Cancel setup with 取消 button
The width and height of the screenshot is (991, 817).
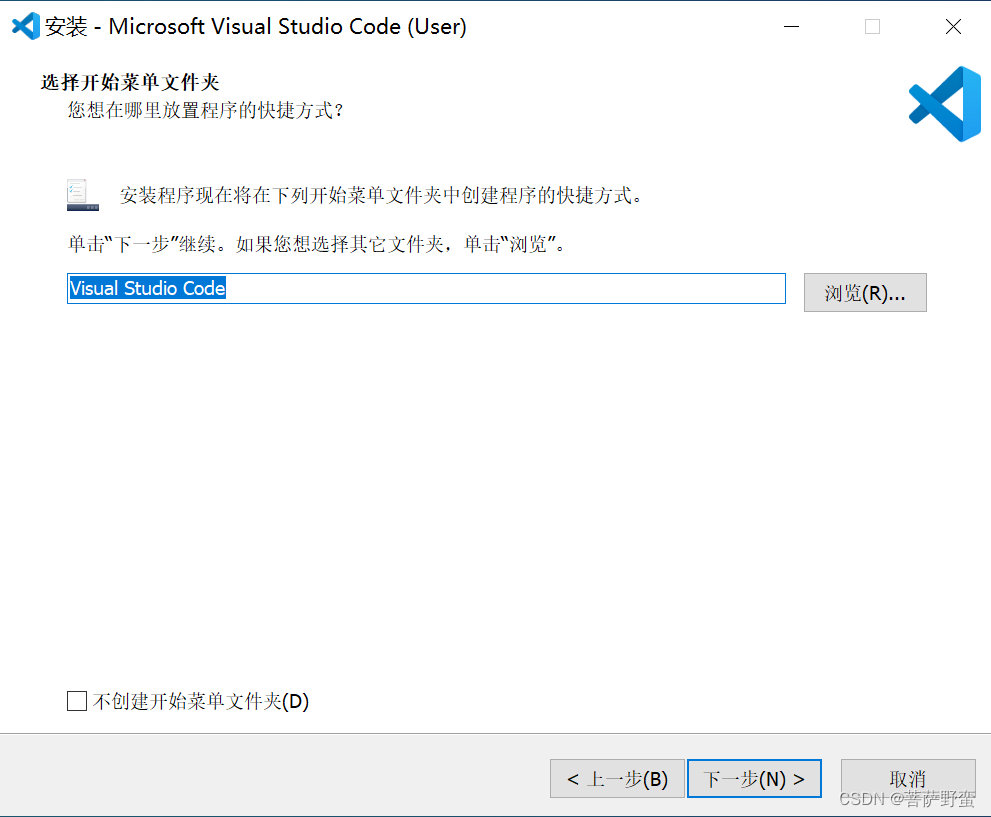tap(908, 778)
